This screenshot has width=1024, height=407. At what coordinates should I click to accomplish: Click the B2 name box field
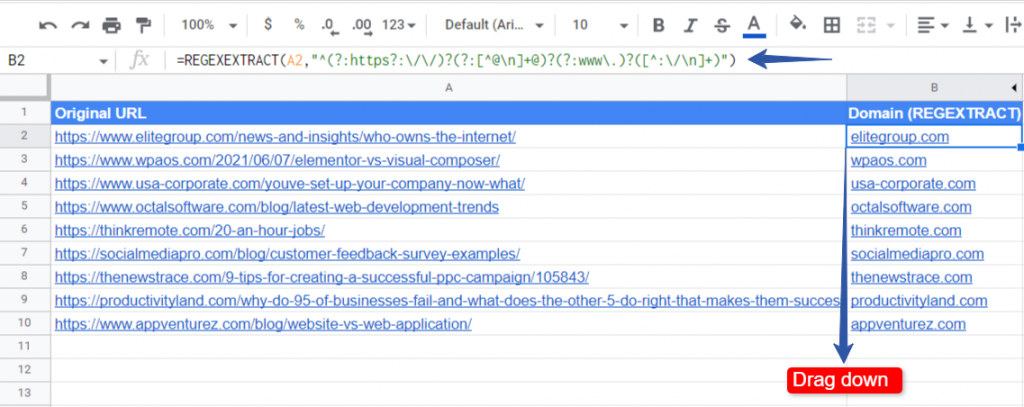click(x=56, y=61)
